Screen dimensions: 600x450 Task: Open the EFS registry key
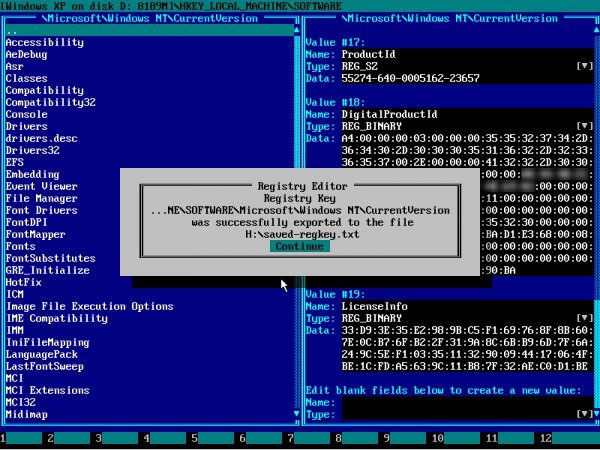tap(15, 162)
